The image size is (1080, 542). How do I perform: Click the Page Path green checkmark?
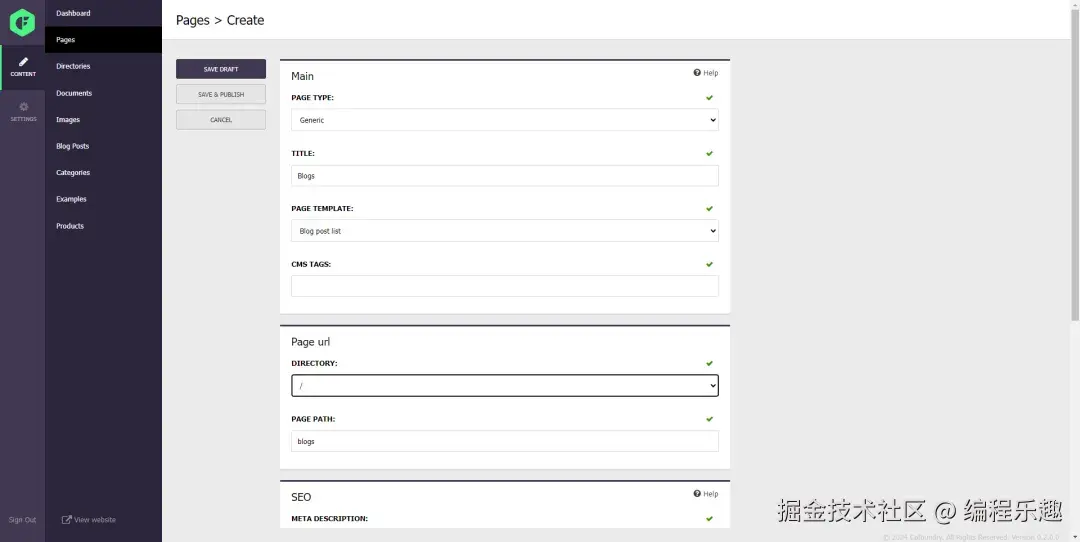pyautogui.click(x=709, y=419)
